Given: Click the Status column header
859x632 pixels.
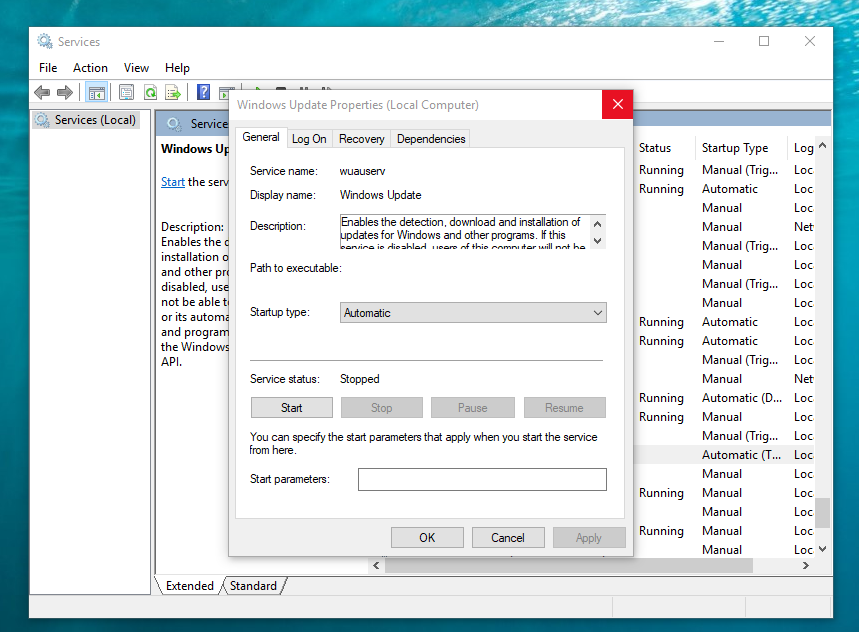Looking at the screenshot, I should click(664, 148).
